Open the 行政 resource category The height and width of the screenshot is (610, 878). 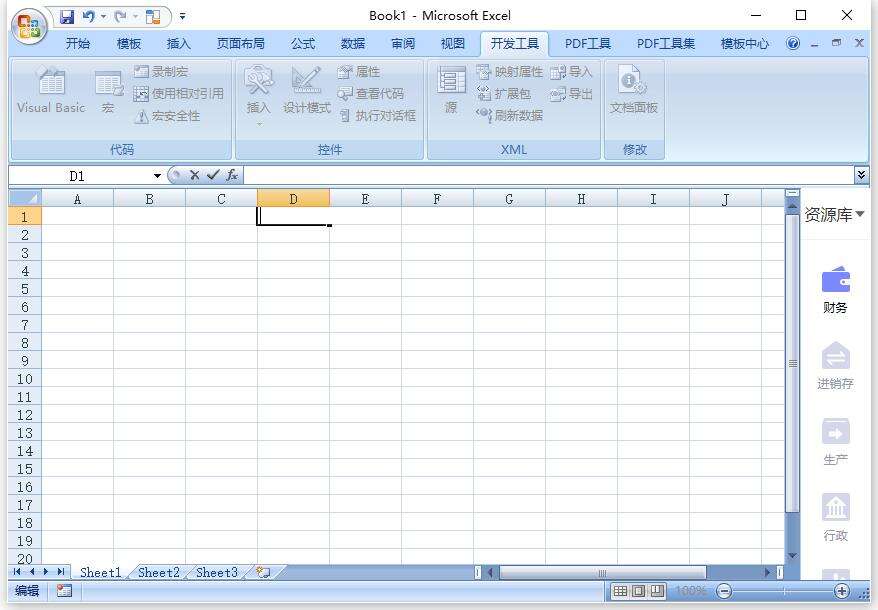[835, 518]
